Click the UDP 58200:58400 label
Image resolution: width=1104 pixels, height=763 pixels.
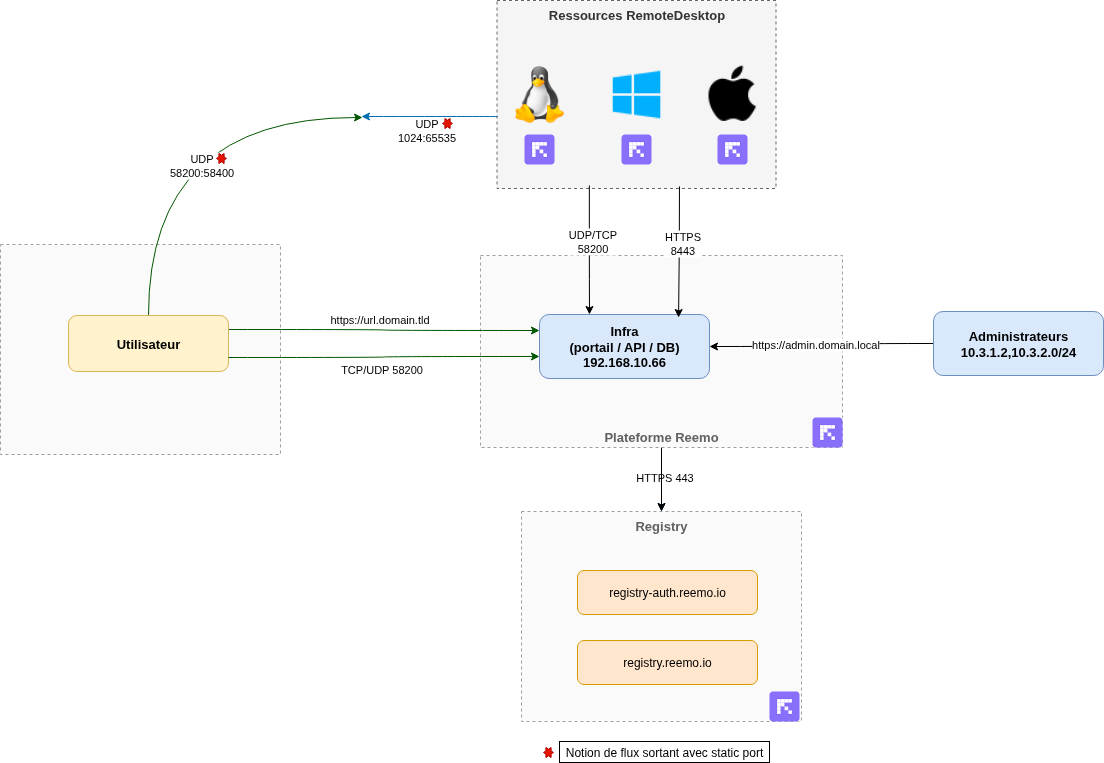(x=202, y=166)
